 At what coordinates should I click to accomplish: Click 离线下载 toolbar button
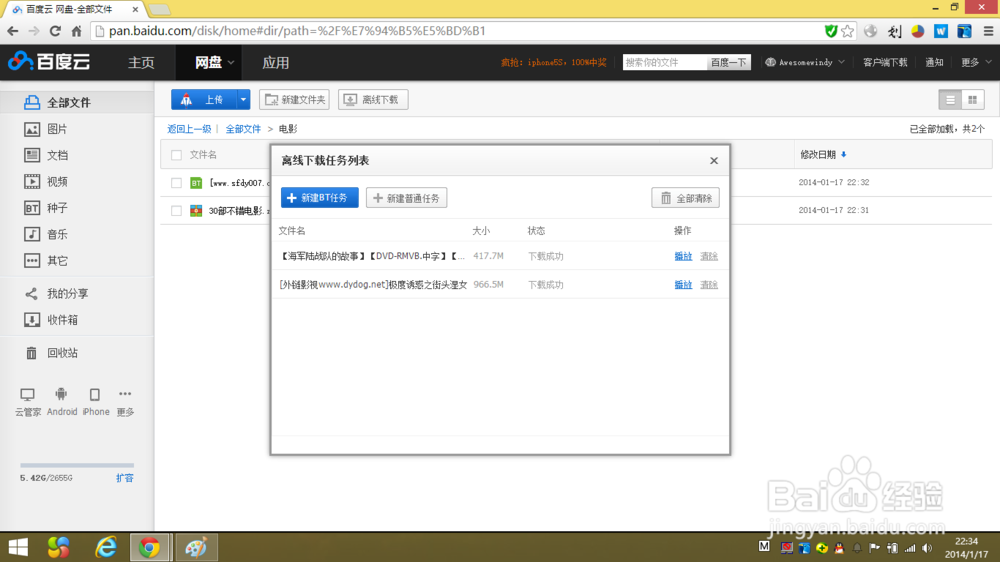373,100
